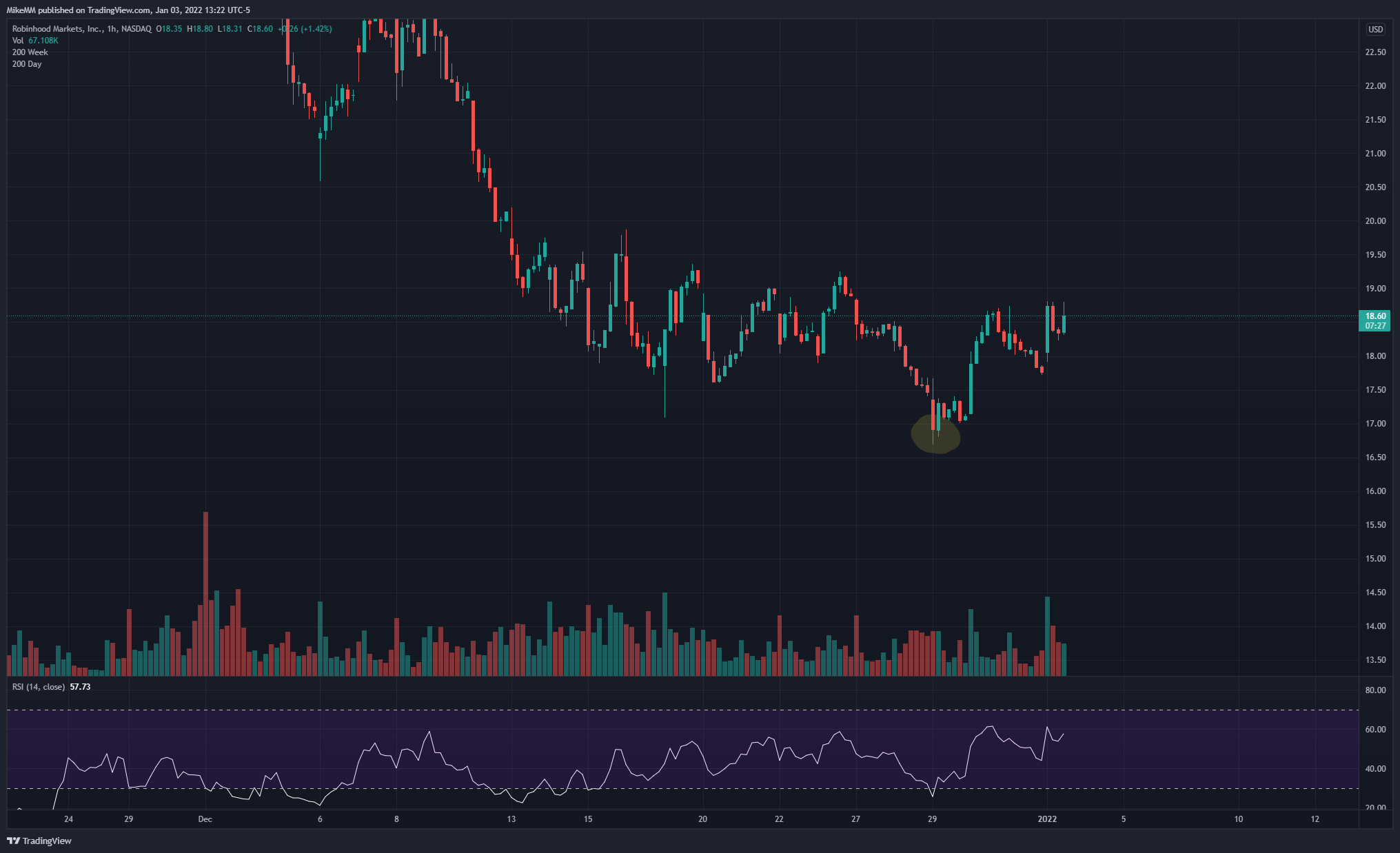Click the 14.00 price axis label

point(1375,626)
